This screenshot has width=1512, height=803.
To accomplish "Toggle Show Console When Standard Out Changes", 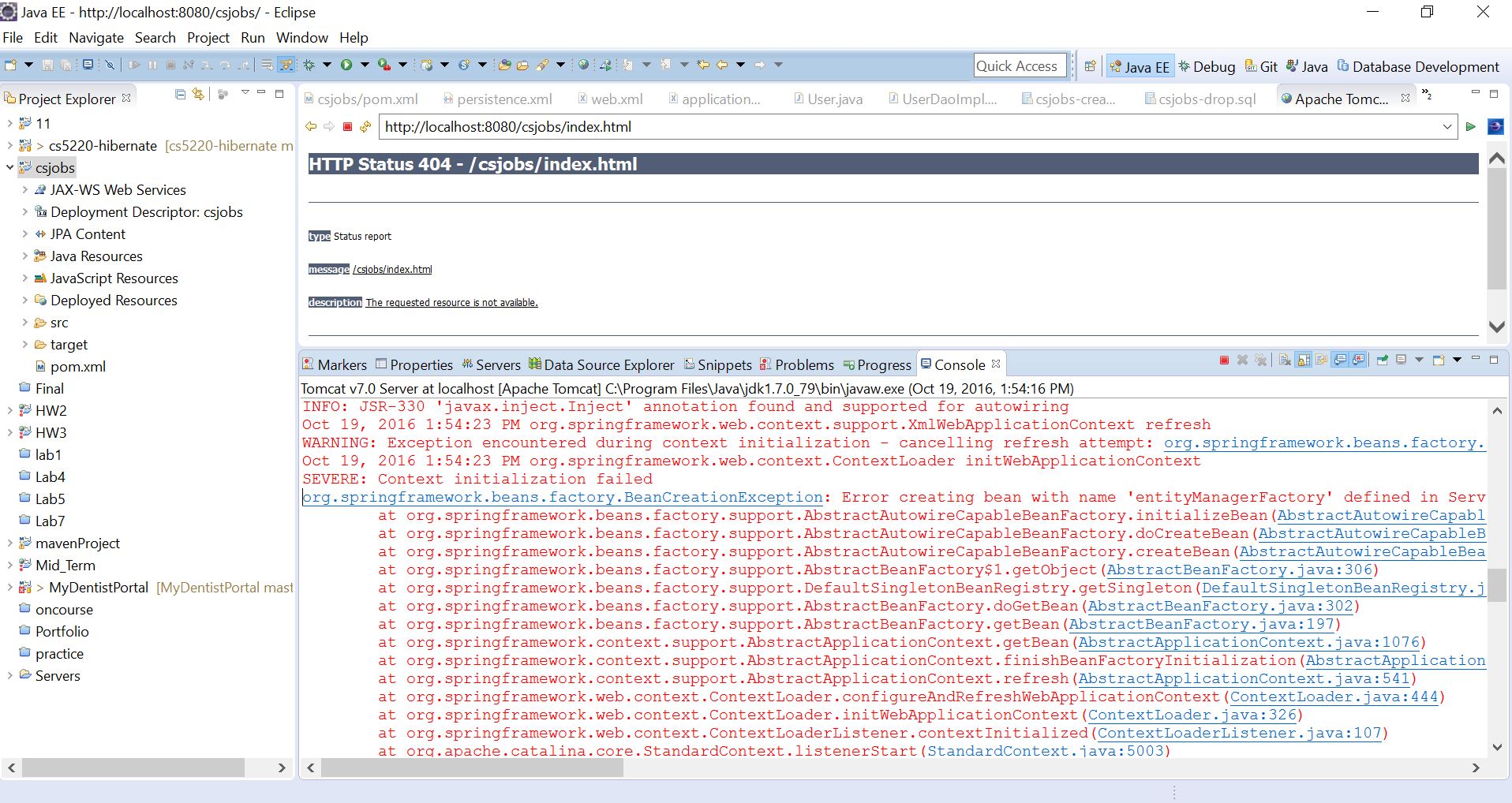I will pyautogui.click(x=1340, y=360).
